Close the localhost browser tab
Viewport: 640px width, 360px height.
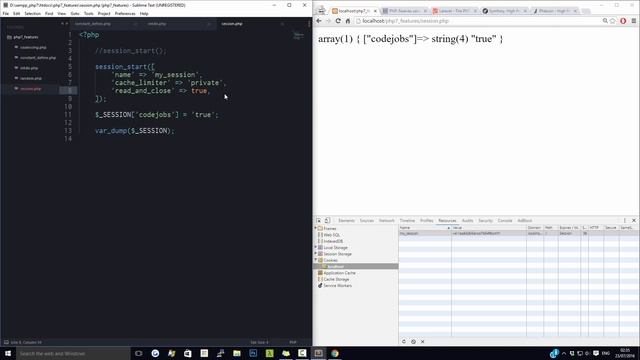(x=375, y=11)
